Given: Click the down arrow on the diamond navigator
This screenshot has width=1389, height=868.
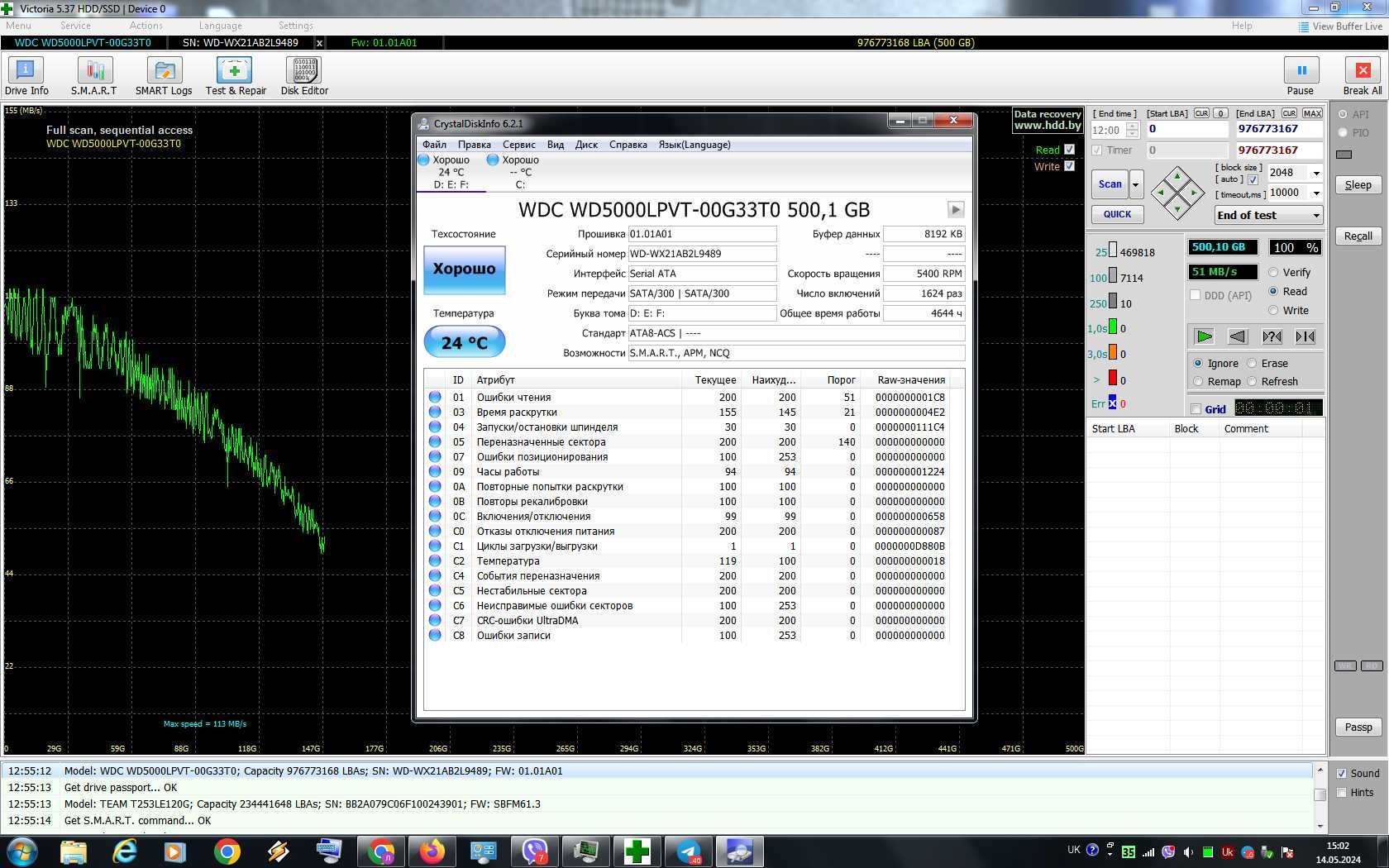Looking at the screenshot, I should [x=1177, y=210].
